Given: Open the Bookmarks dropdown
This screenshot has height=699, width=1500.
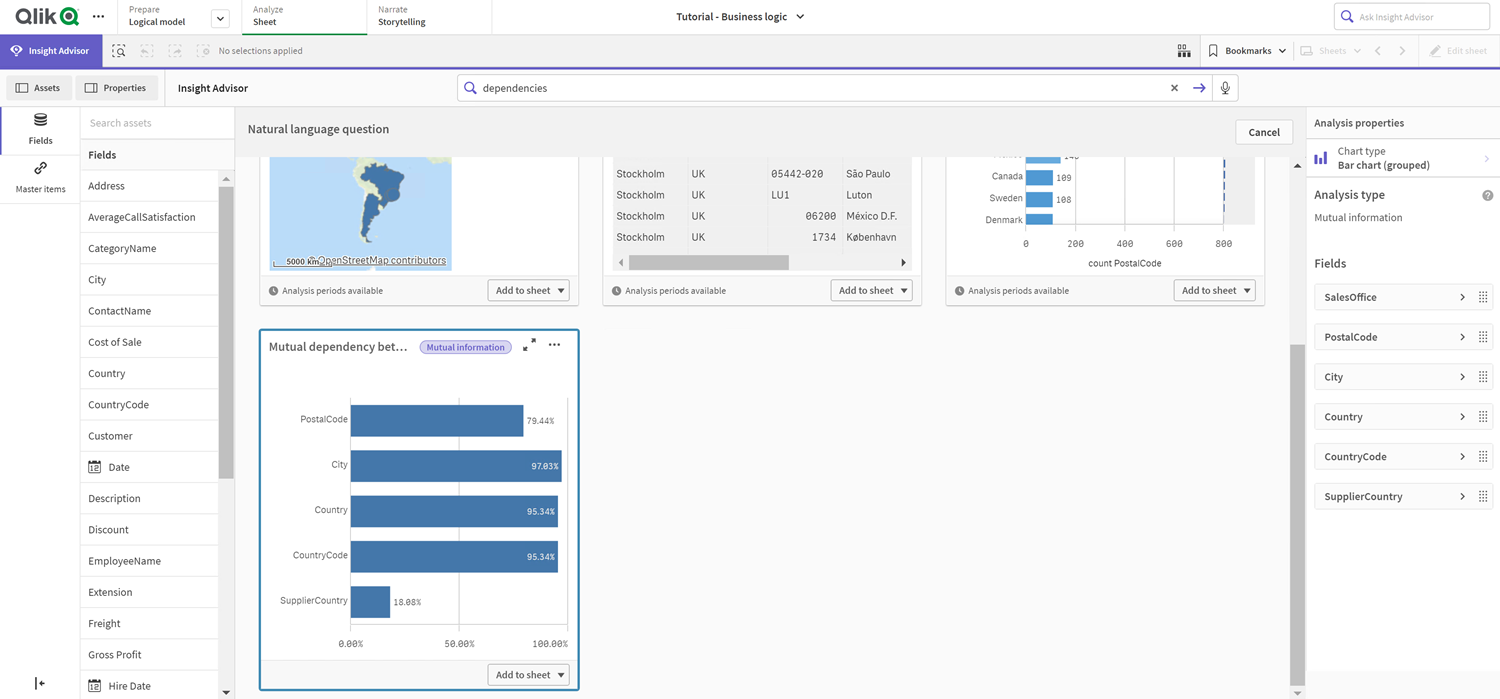Looking at the screenshot, I should [1246, 50].
